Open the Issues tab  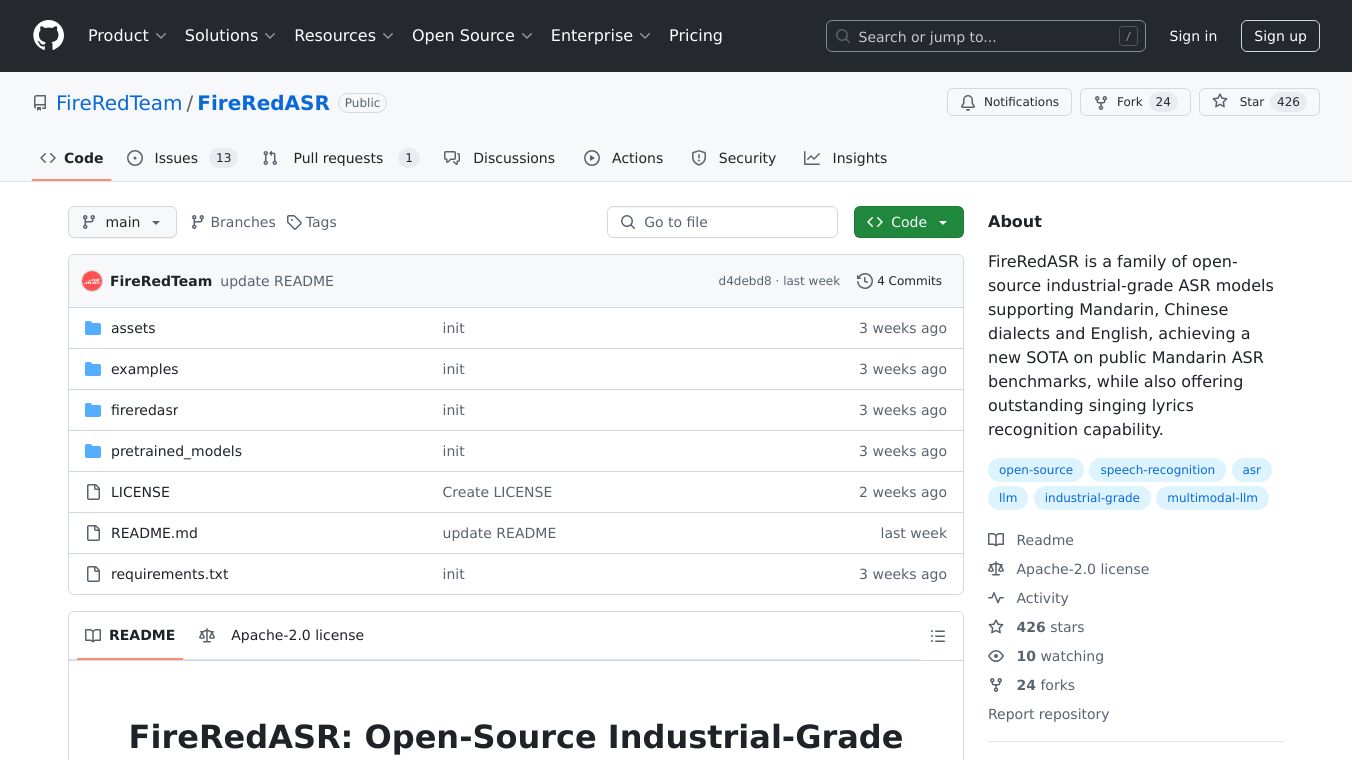point(176,158)
